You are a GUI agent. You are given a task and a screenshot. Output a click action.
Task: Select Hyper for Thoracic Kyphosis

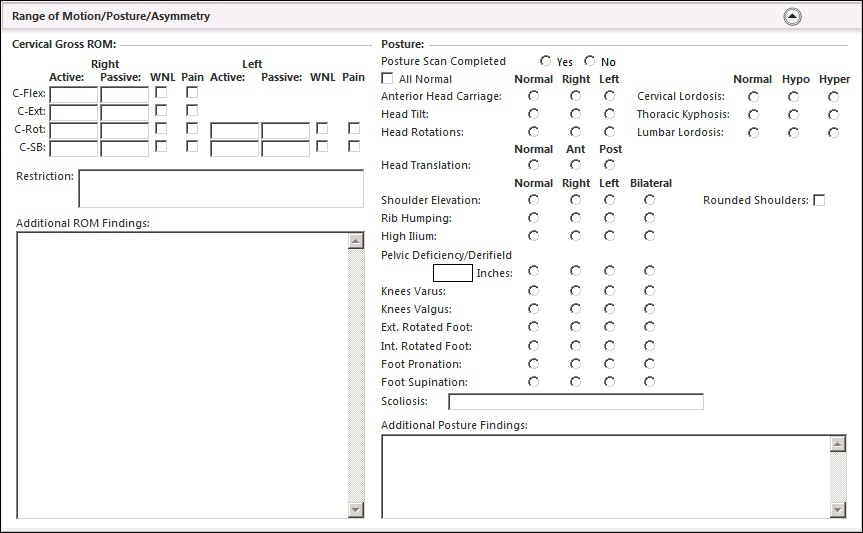(x=833, y=115)
